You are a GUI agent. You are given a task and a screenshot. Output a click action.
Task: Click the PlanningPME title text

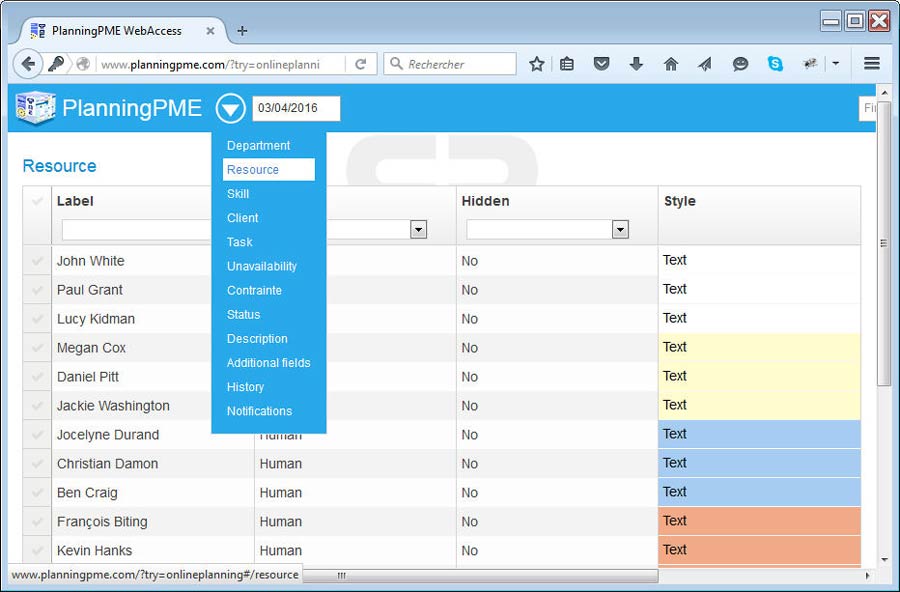(x=132, y=108)
